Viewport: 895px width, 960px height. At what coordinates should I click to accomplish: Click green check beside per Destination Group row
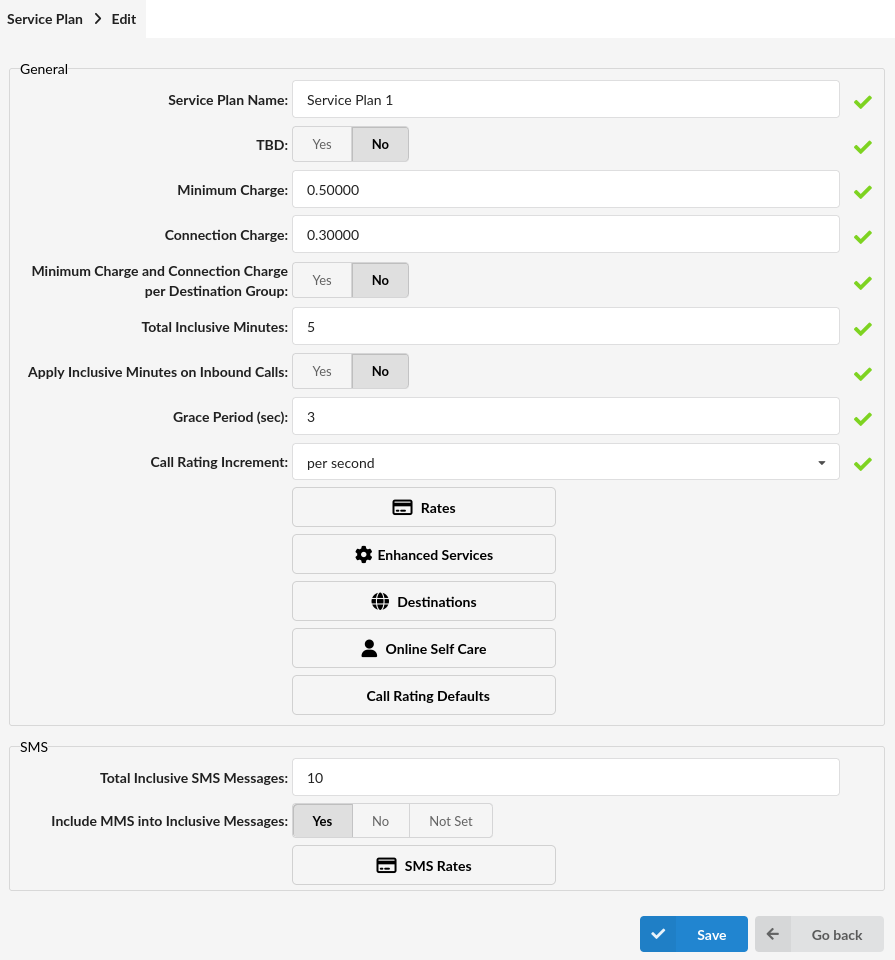point(863,283)
